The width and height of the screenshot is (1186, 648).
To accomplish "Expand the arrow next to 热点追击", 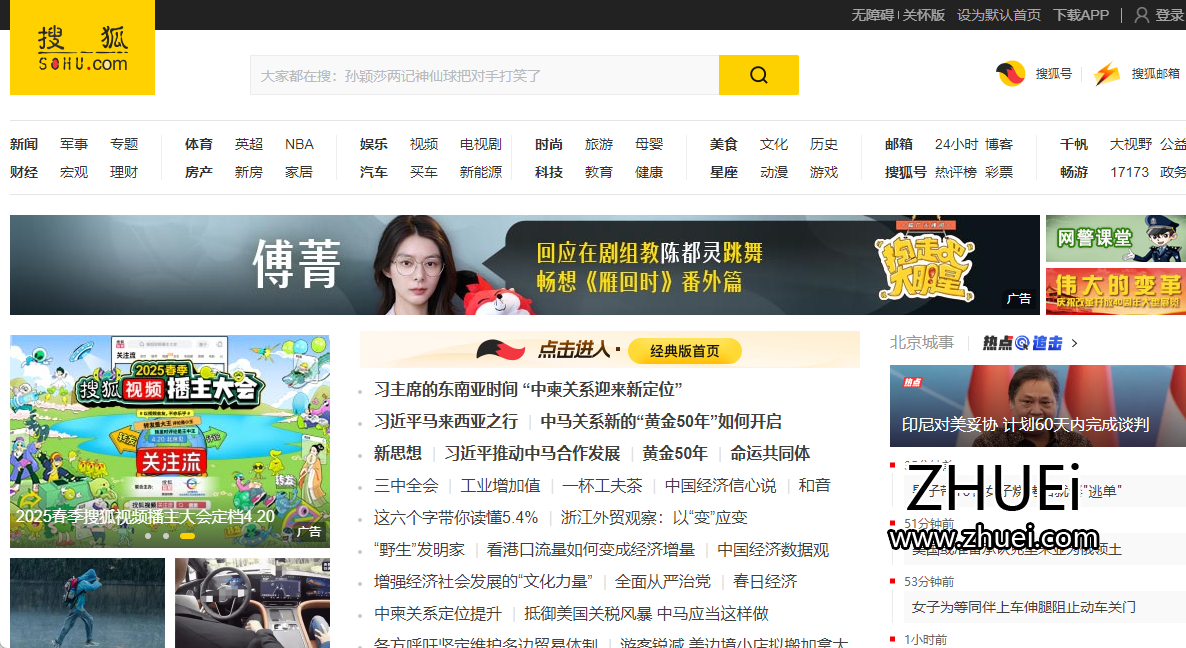I will [x=1075, y=343].
